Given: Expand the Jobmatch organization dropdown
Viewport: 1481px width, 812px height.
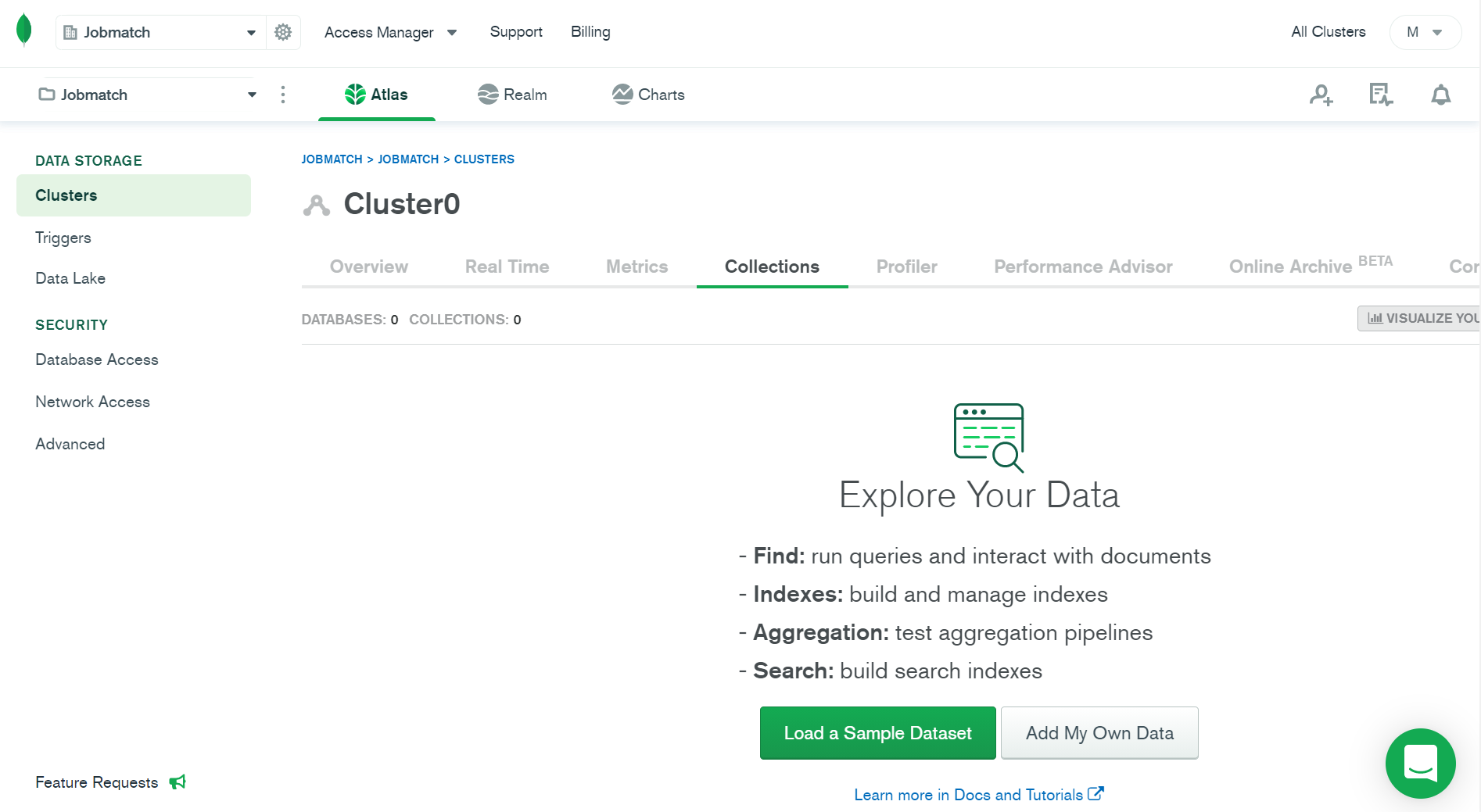Looking at the screenshot, I should point(160,32).
